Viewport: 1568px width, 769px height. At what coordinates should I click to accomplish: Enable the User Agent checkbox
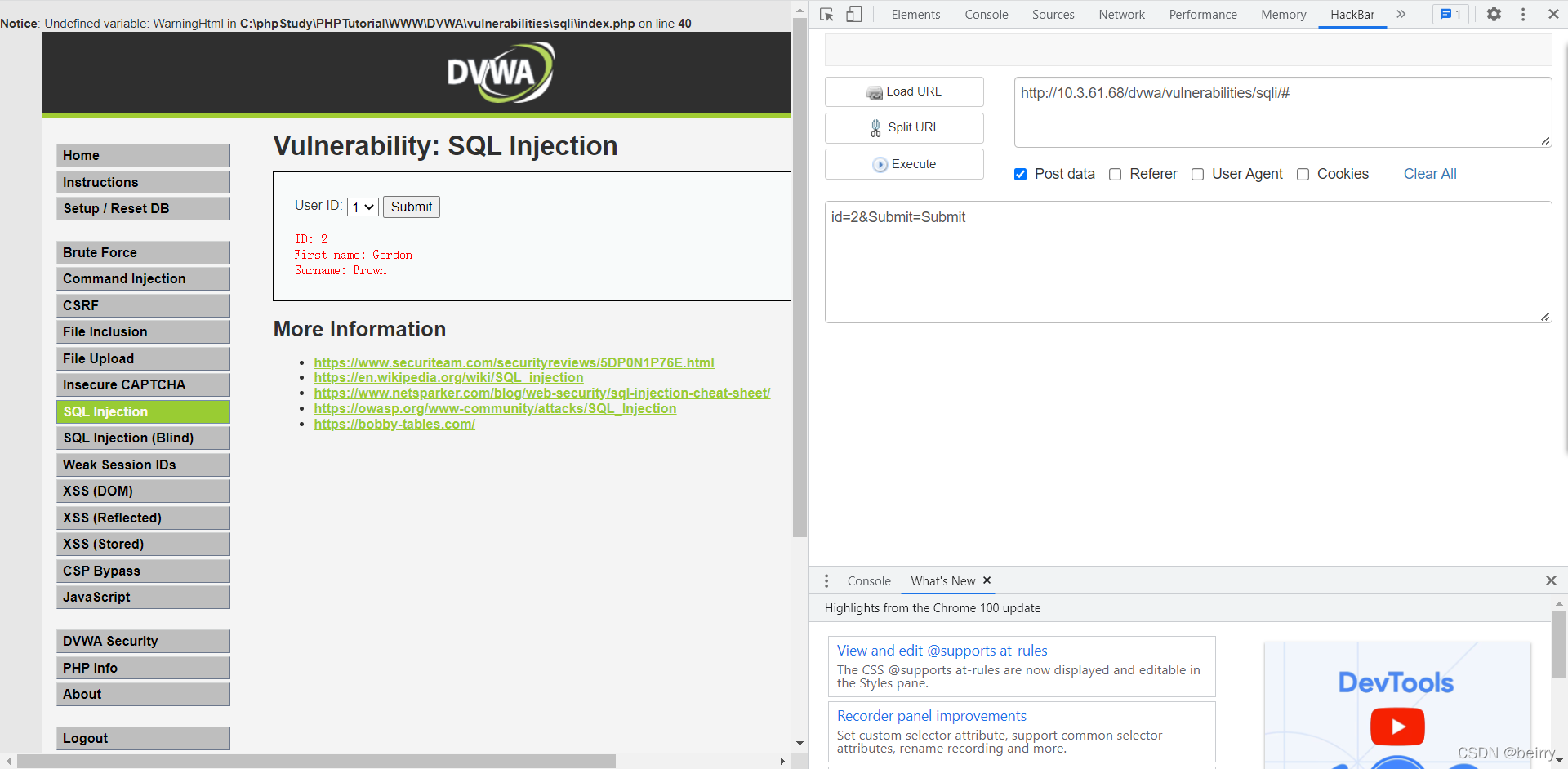pyautogui.click(x=1197, y=174)
